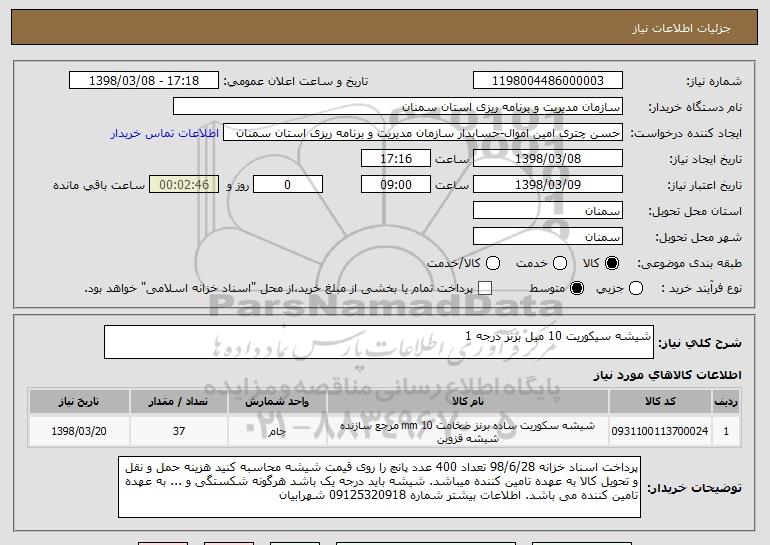Click the creation time field 17:16

pos(396,159)
